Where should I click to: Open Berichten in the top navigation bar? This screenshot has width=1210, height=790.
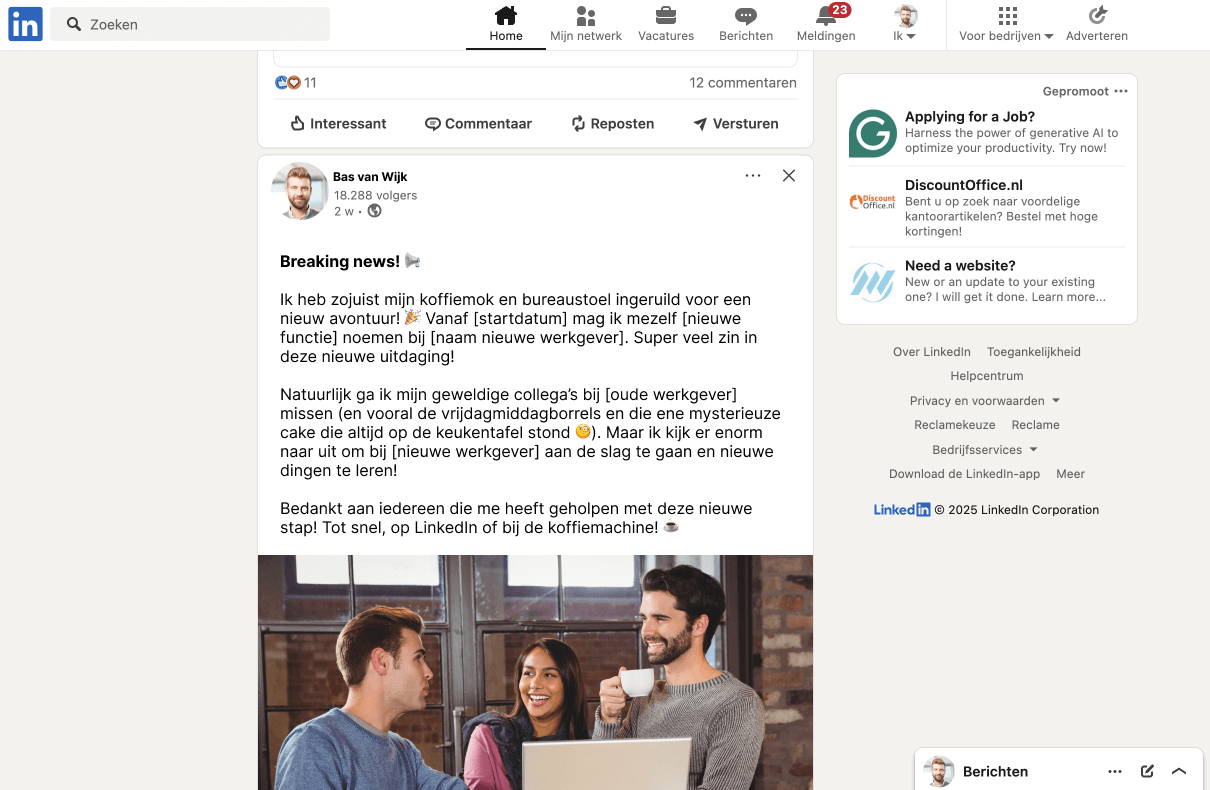(746, 25)
